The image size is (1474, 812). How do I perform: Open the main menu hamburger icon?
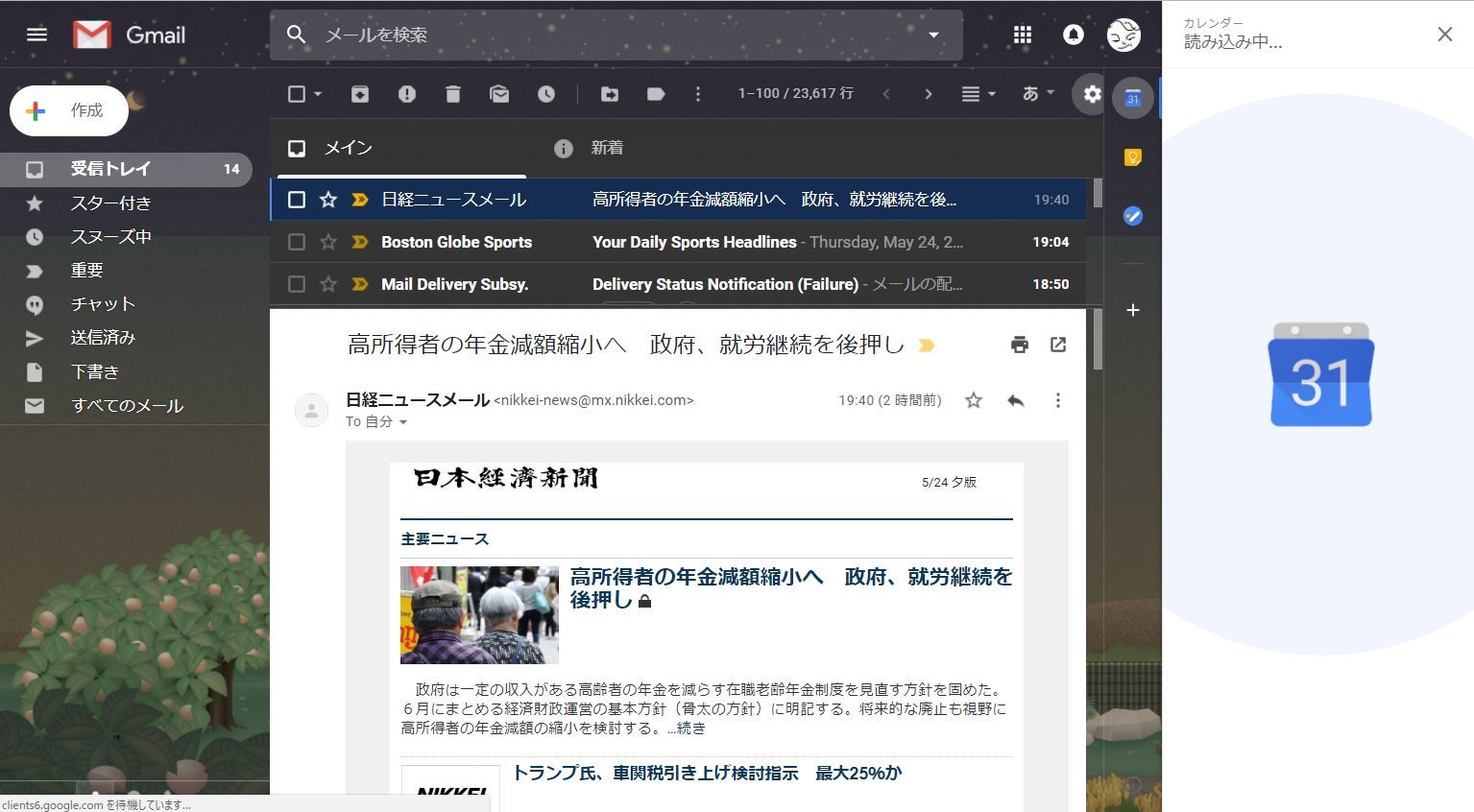pyautogui.click(x=36, y=35)
